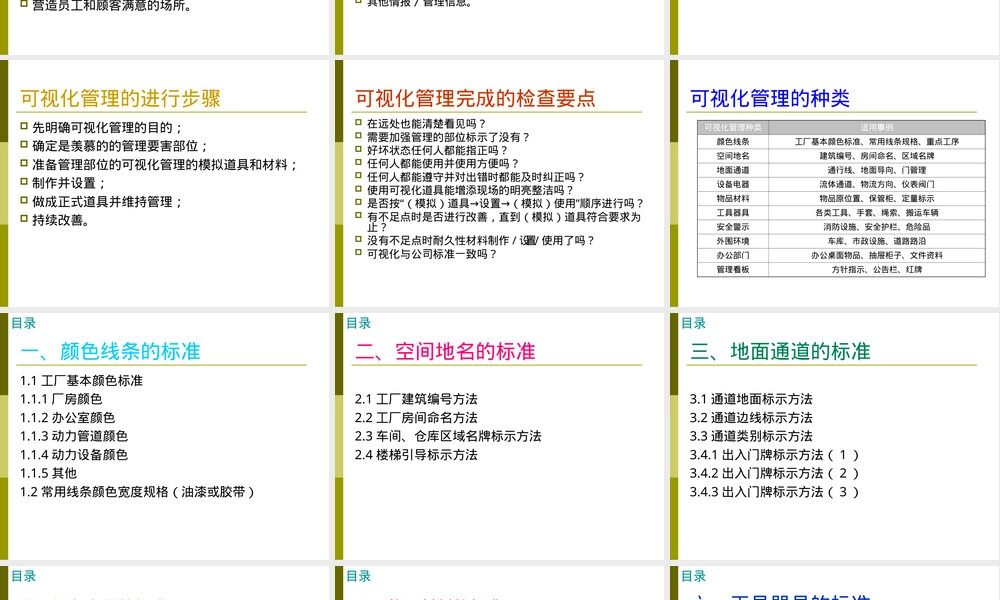Open the 可视化管理的种类 slide thumbnail
Viewport: 1000px width, 600px height.
(835, 184)
